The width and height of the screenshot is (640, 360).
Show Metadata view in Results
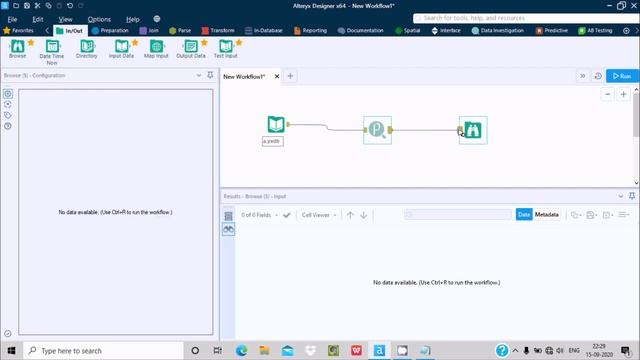point(547,215)
